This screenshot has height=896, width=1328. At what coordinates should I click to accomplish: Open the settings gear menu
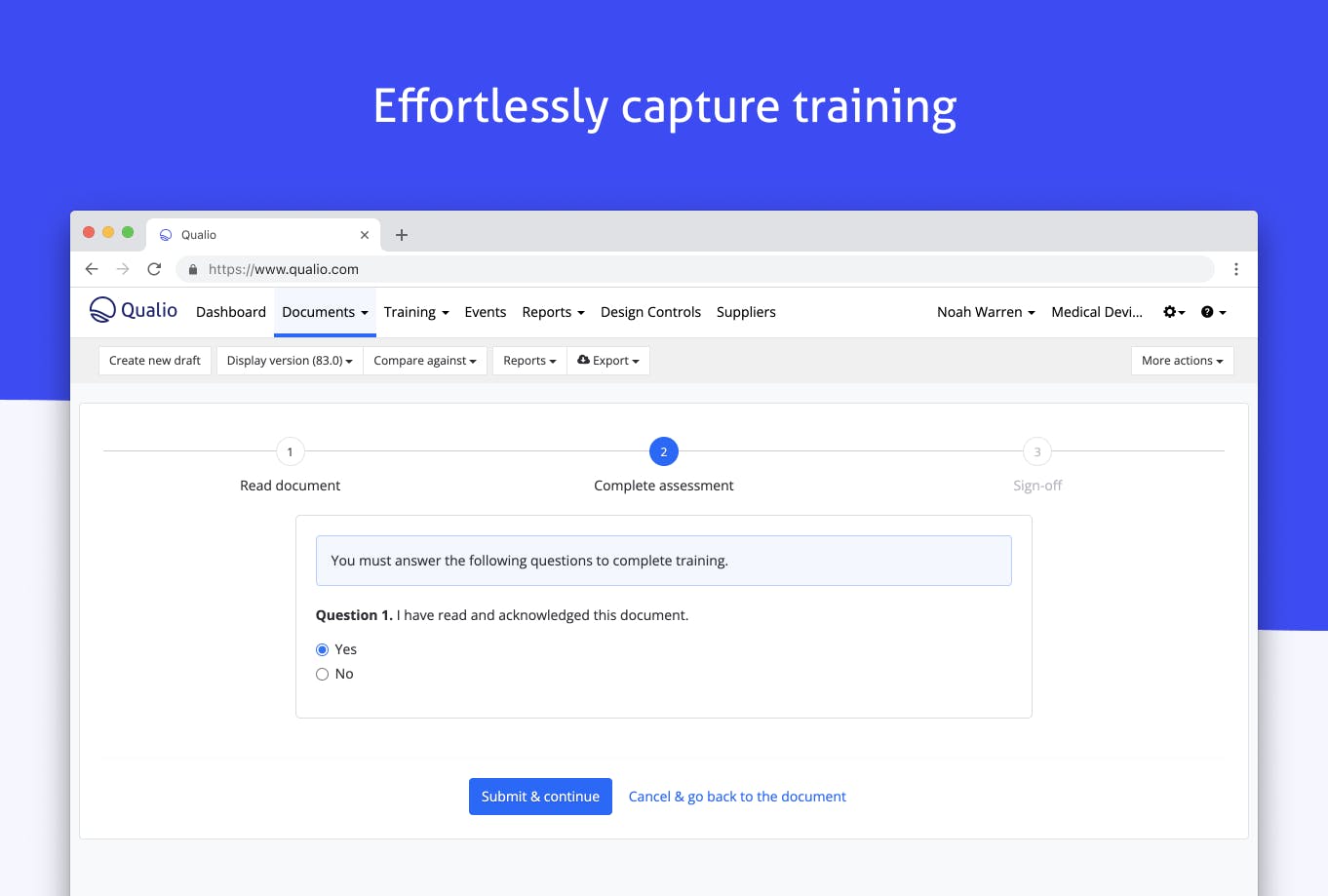1170,311
